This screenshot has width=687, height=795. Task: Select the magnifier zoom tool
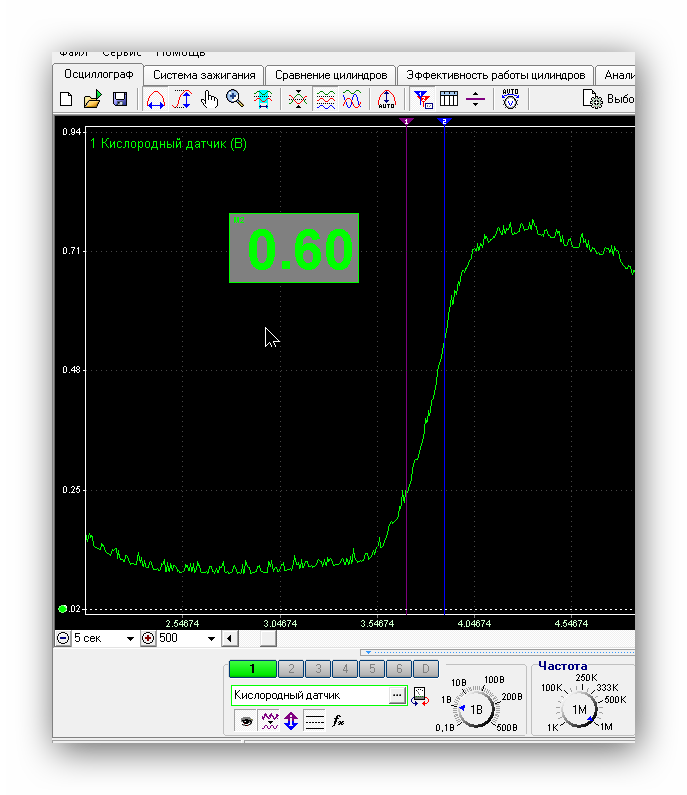click(235, 98)
